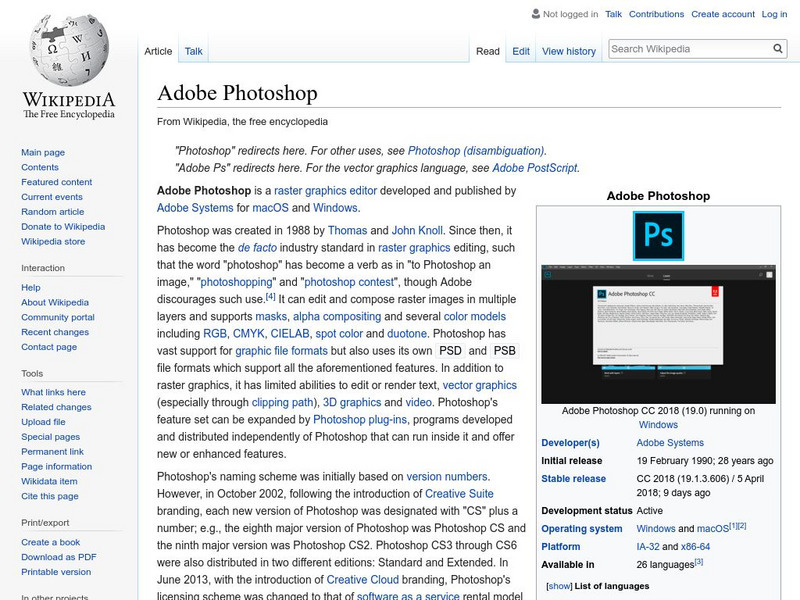This screenshot has height=600, width=800.
Task: Click Stable release infobox label
Action: click(573, 479)
